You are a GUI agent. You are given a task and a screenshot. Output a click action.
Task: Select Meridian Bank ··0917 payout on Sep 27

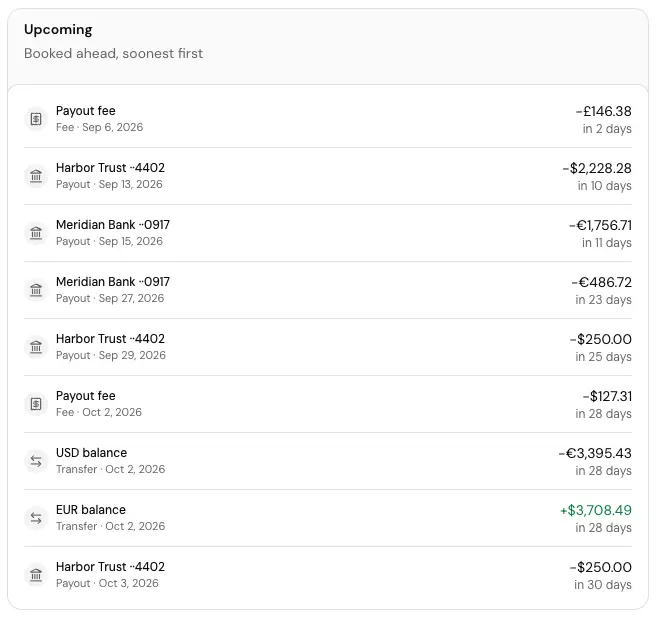328,290
